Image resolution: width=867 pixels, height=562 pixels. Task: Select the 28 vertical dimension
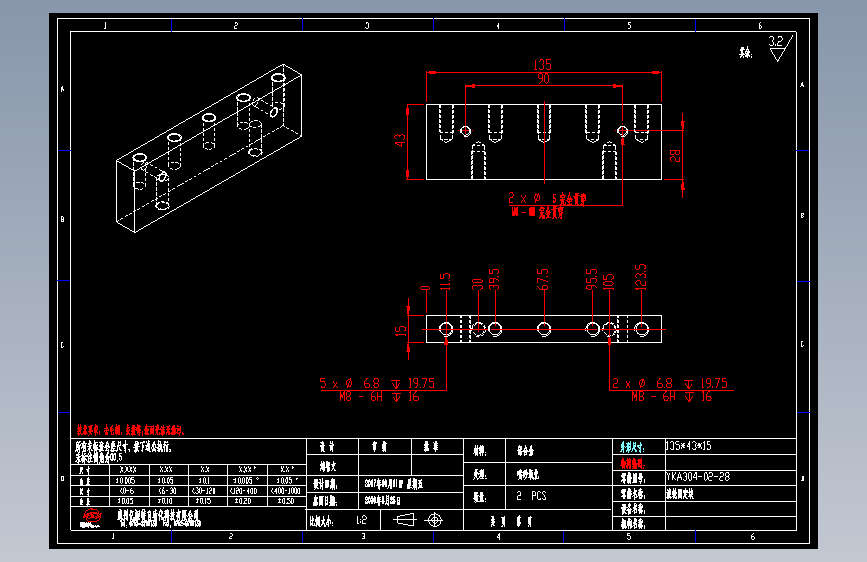pos(675,156)
